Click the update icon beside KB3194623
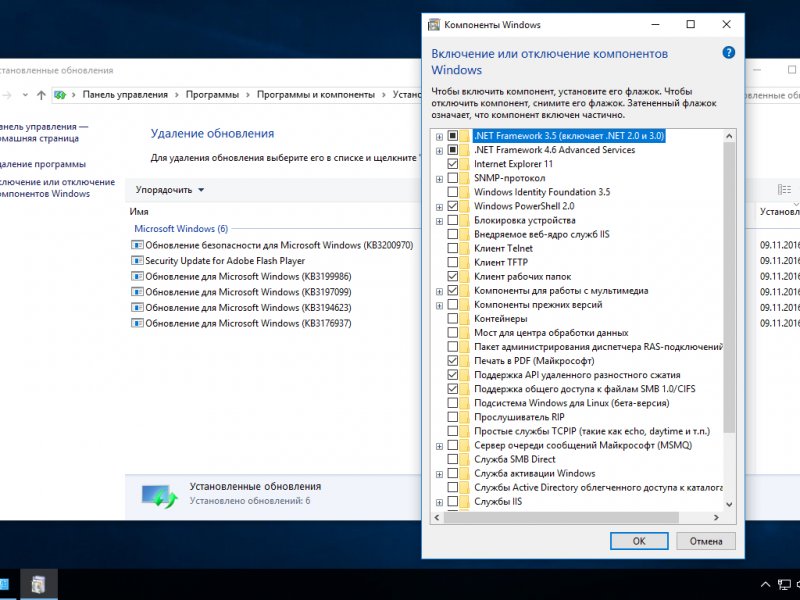Viewport: 800px width, 600px height. tap(137, 308)
